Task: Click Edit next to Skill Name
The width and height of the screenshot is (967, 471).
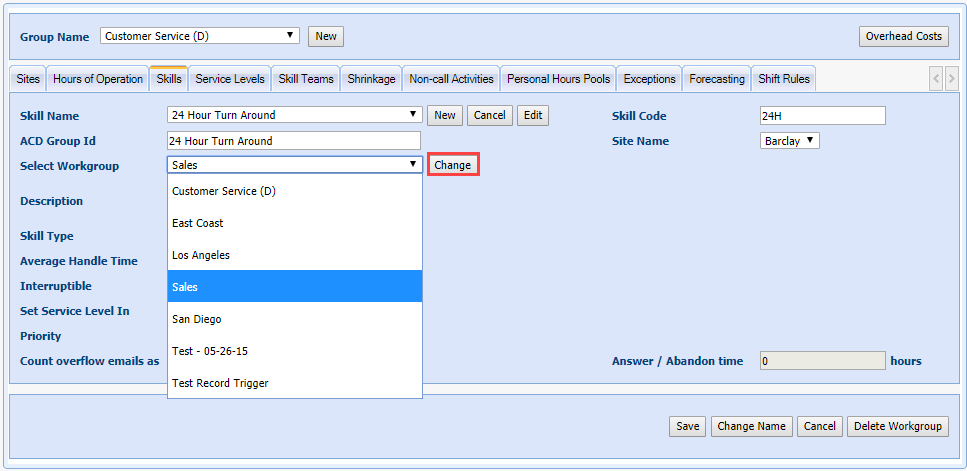Action: coord(533,115)
